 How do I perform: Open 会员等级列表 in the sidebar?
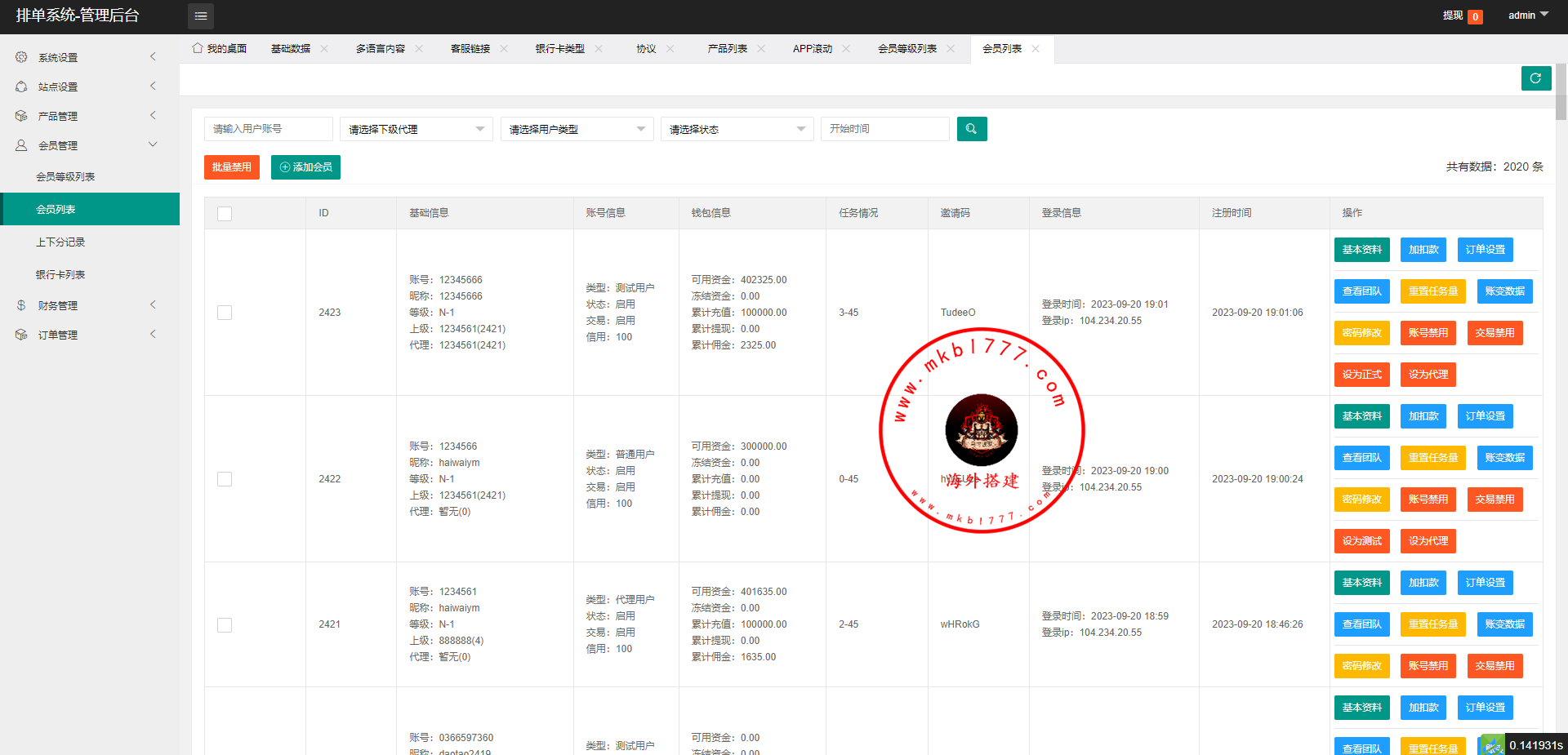click(90, 176)
